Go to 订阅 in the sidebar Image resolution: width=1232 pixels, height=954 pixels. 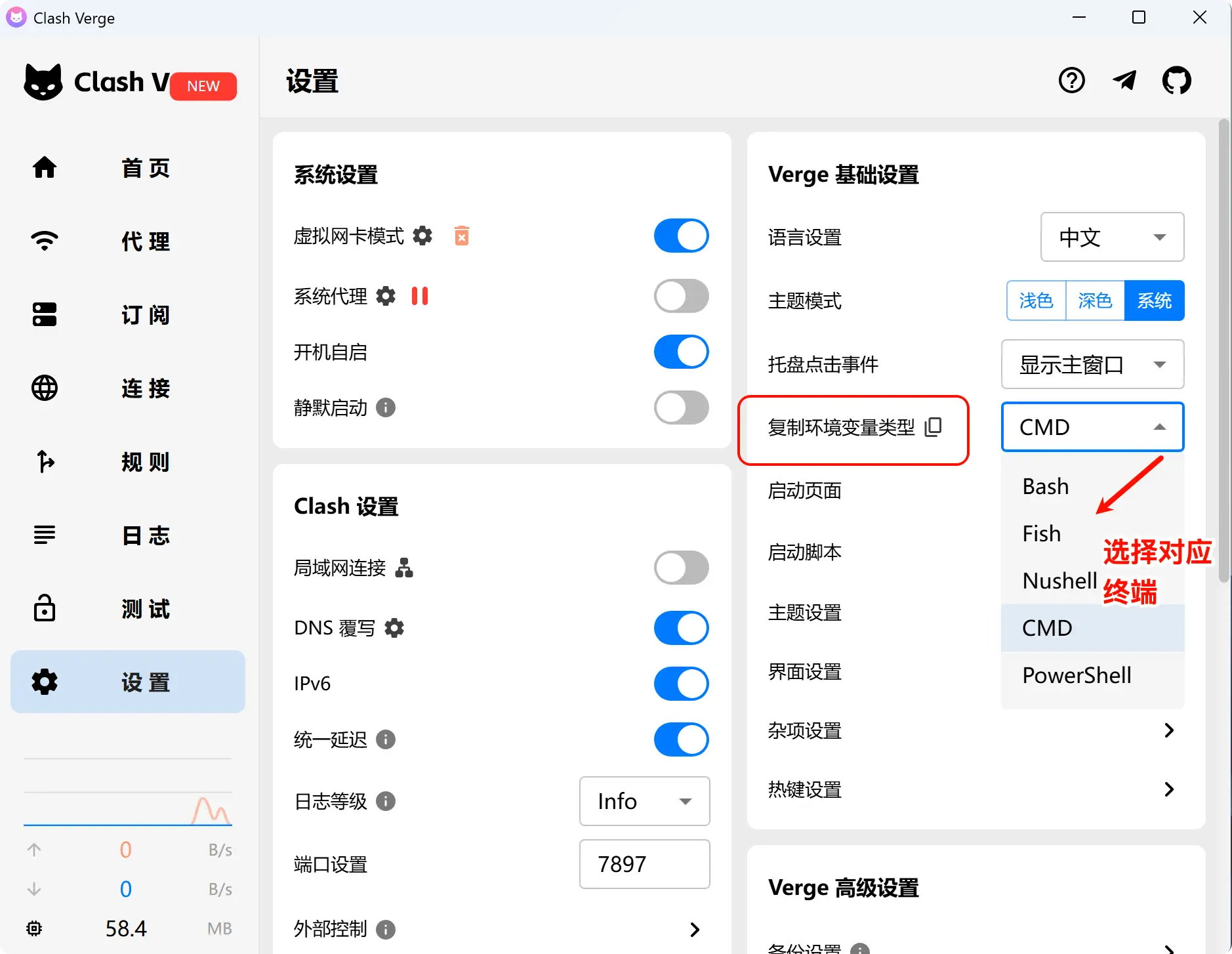point(128,315)
